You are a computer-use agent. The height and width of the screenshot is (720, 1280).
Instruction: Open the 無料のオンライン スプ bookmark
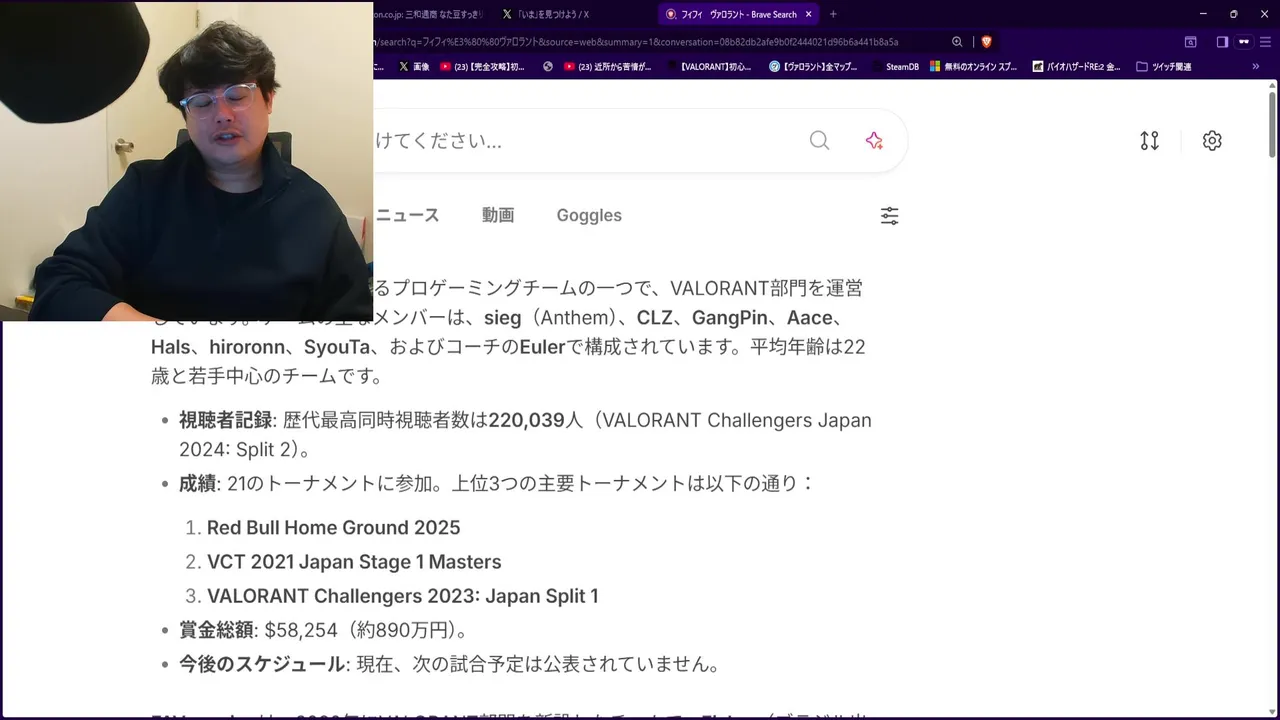(x=973, y=67)
